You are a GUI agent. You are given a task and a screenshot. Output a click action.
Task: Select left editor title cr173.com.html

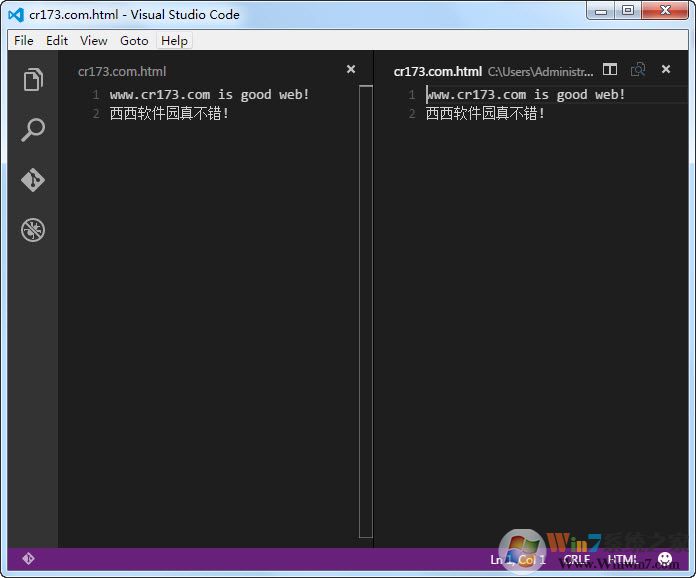[122, 71]
